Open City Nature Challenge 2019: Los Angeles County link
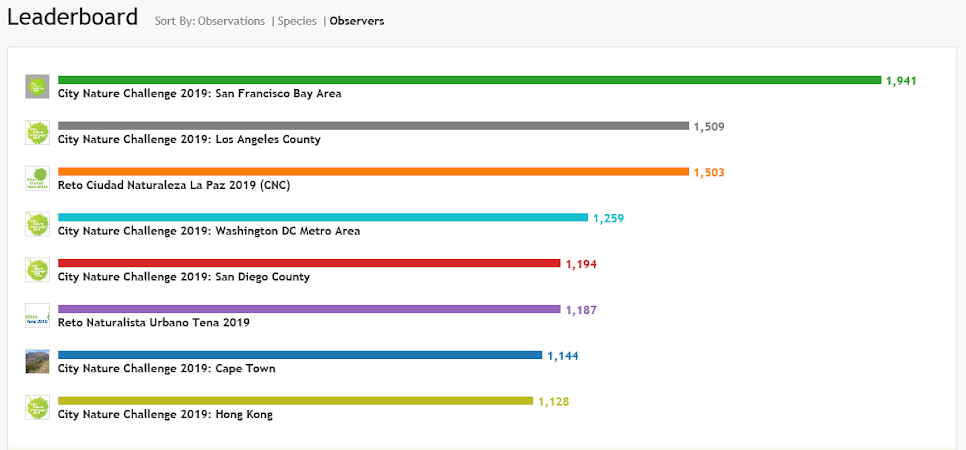The height and width of the screenshot is (450, 966). [x=189, y=140]
